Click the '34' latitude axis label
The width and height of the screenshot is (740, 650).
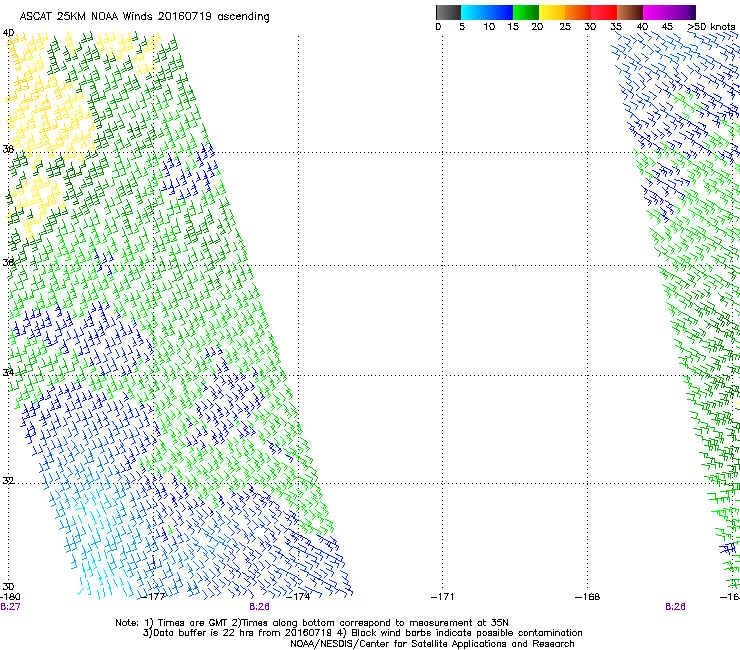click(8, 372)
